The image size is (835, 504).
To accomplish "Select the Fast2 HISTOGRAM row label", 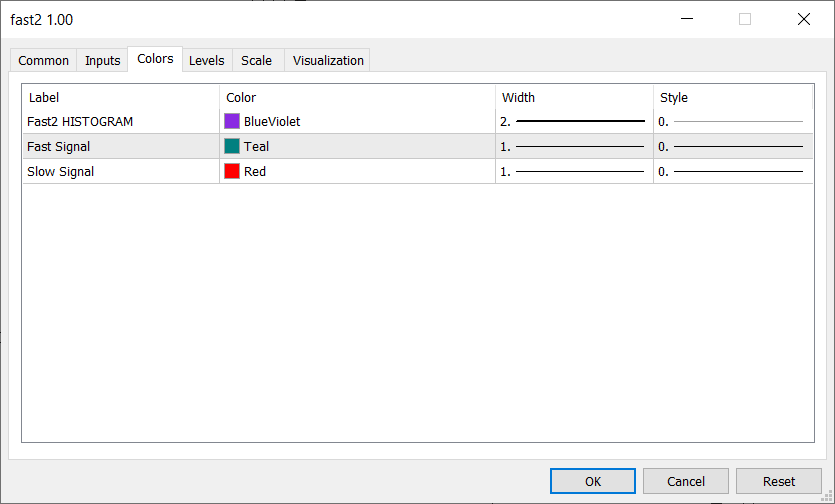I will [x=80, y=121].
